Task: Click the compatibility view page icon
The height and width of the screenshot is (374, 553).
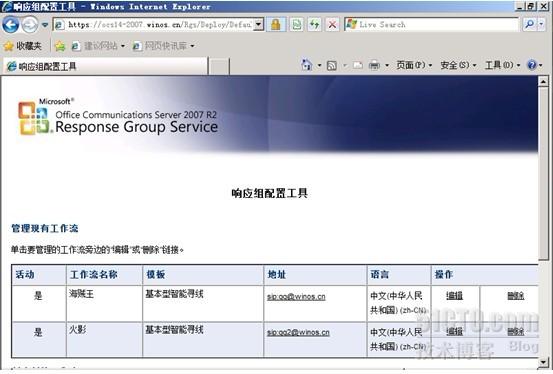Action: pos(297,25)
